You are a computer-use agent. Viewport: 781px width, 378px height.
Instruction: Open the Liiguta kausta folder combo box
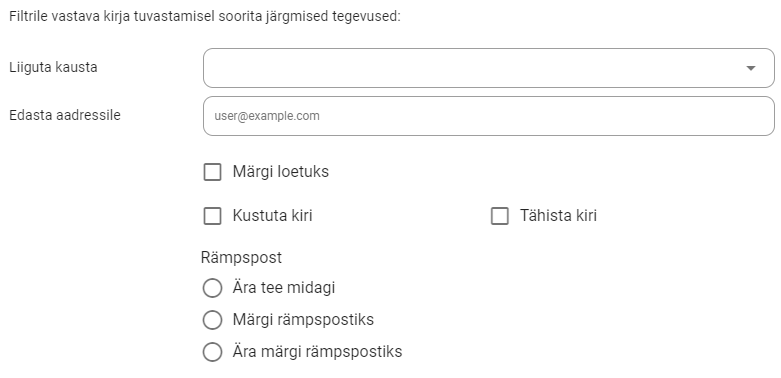[x=489, y=68]
